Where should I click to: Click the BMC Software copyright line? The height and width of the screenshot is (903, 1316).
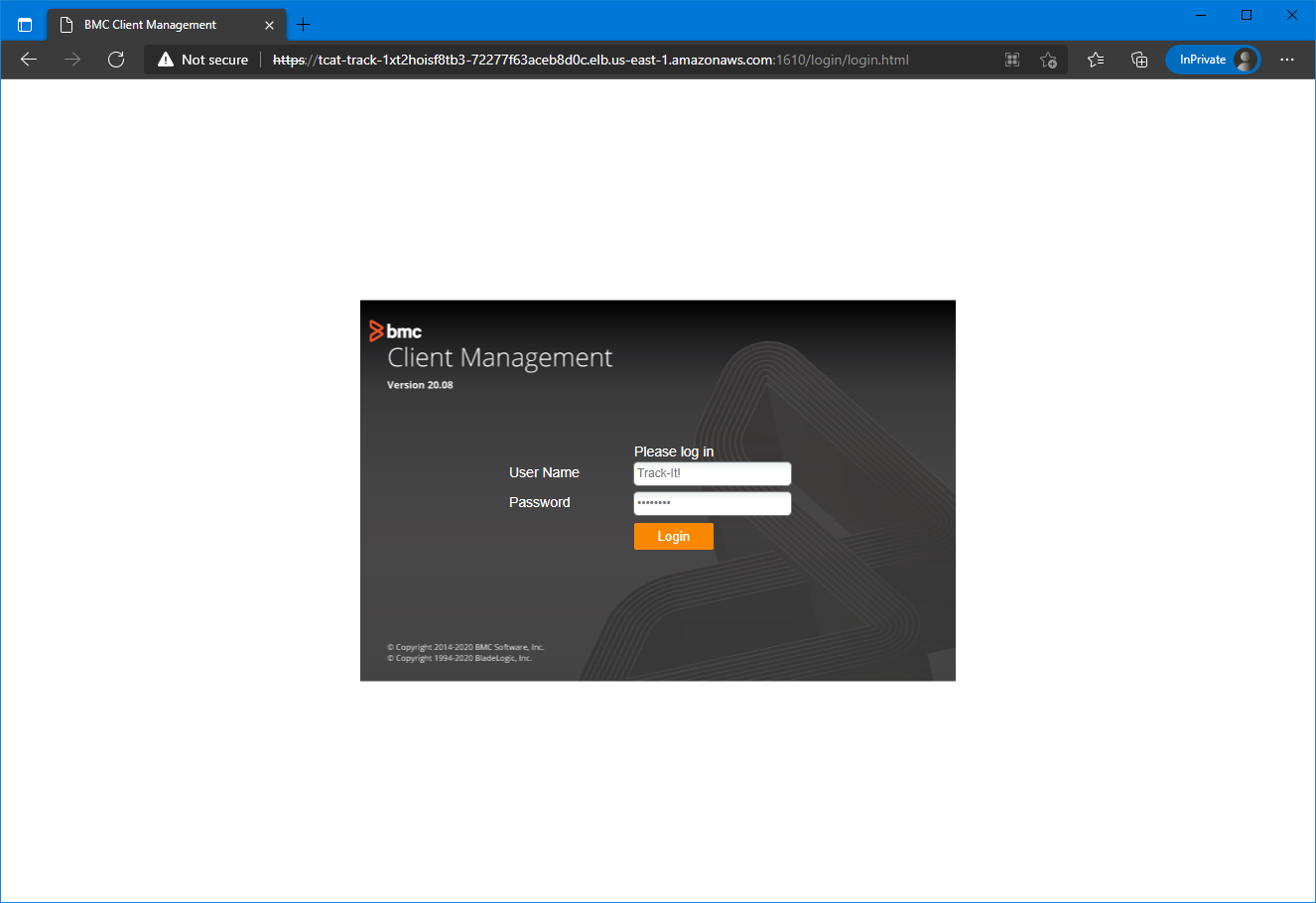tap(465, 647)
